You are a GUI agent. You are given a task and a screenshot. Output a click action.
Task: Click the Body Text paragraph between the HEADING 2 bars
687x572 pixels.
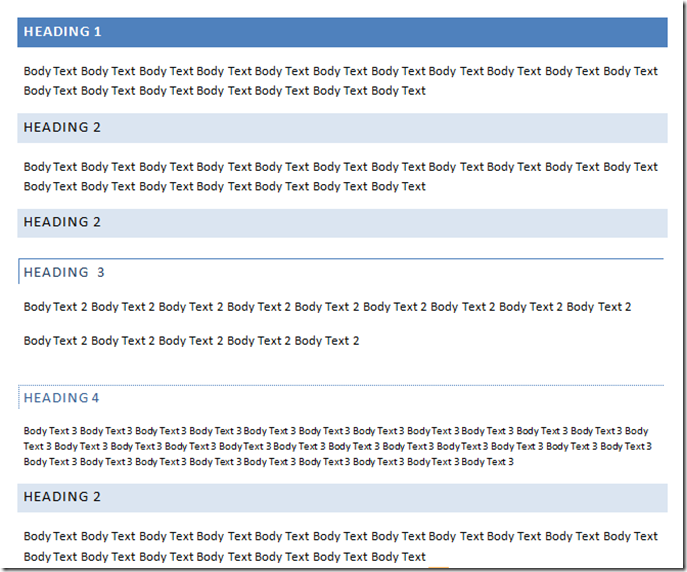coord(340,177)
